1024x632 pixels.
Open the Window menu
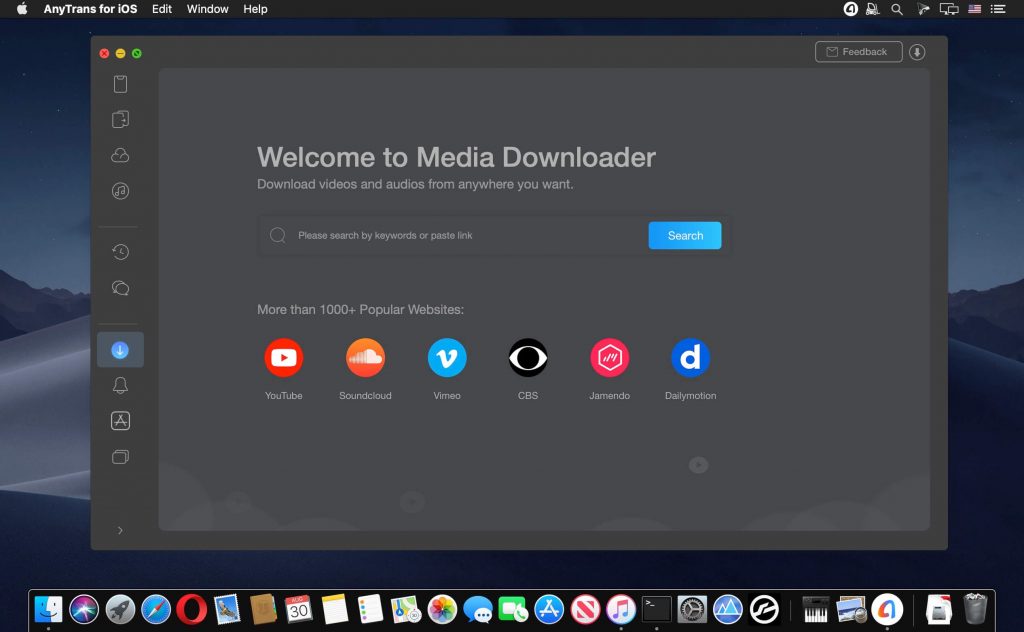pos(207,9)
